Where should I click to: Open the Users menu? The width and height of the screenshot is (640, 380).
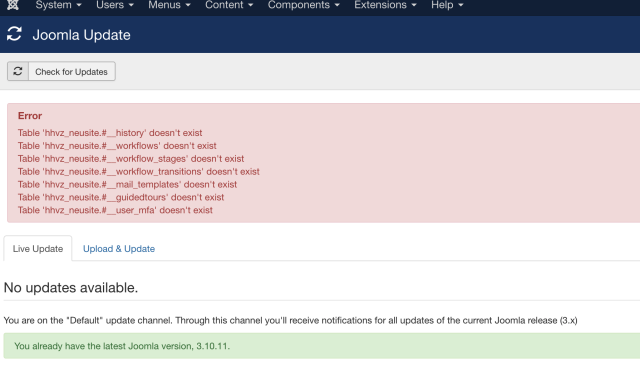click(x=115, y=5)
